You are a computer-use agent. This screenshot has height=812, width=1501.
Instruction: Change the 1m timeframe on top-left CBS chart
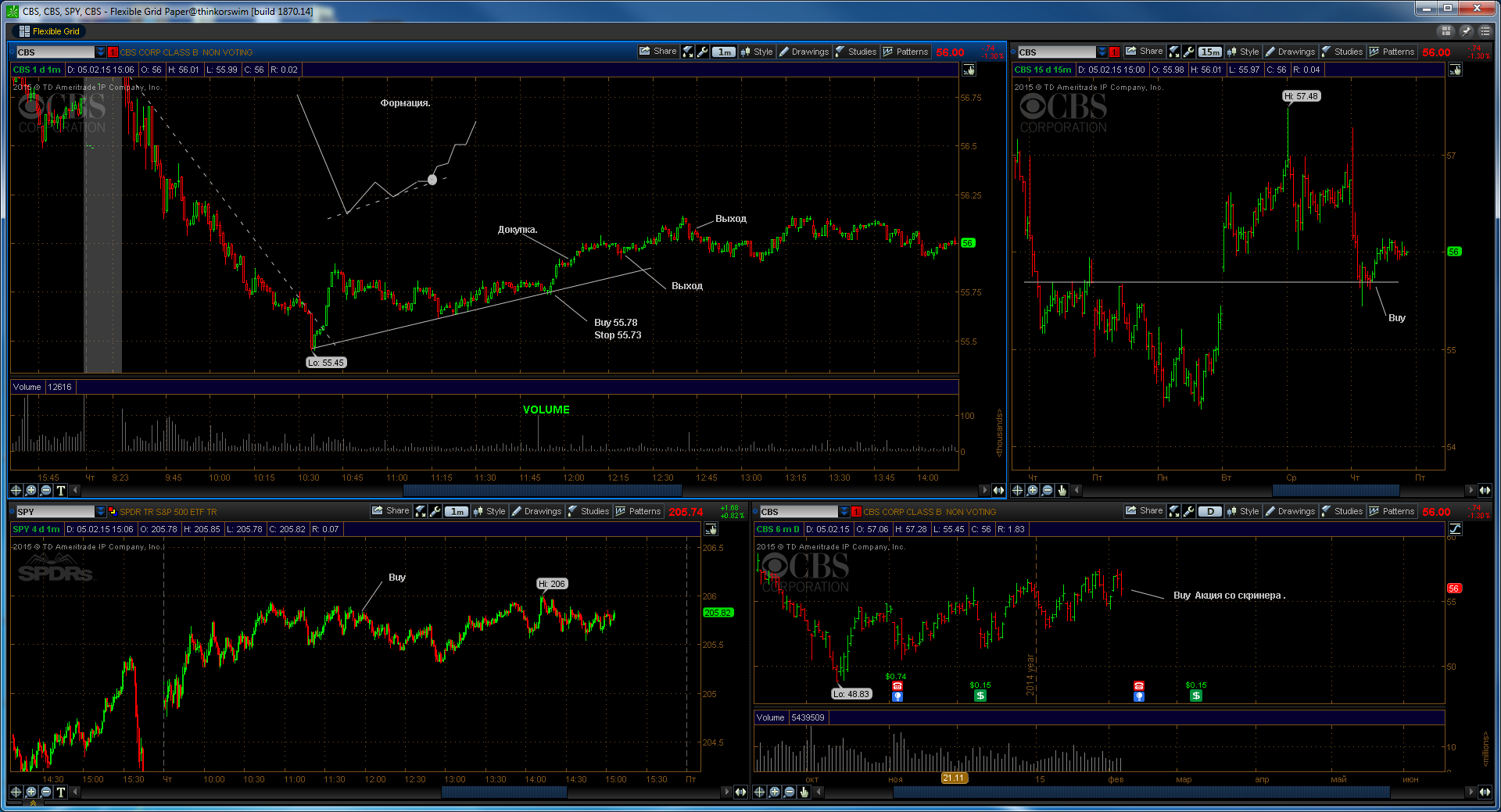724,52
